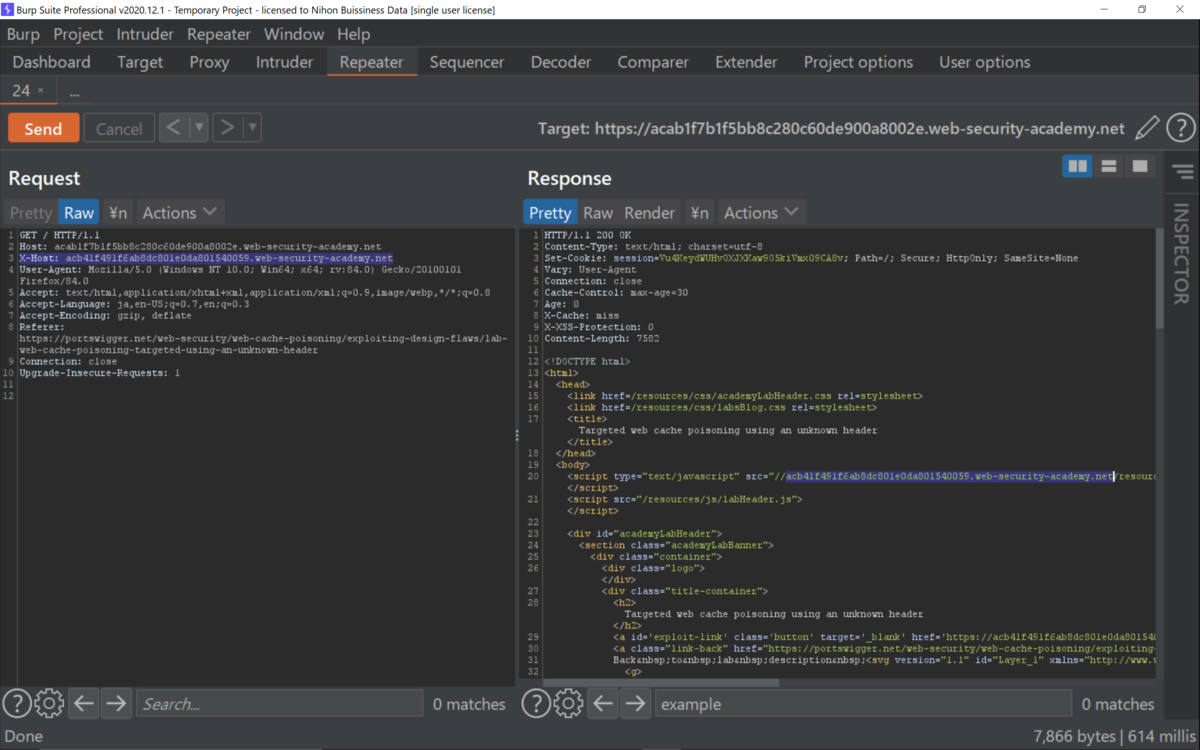Click the GET / HTTP/1.1 request line
Image resolution: width=1200 pixels, height=750 pixels.
tap(58, 234)
